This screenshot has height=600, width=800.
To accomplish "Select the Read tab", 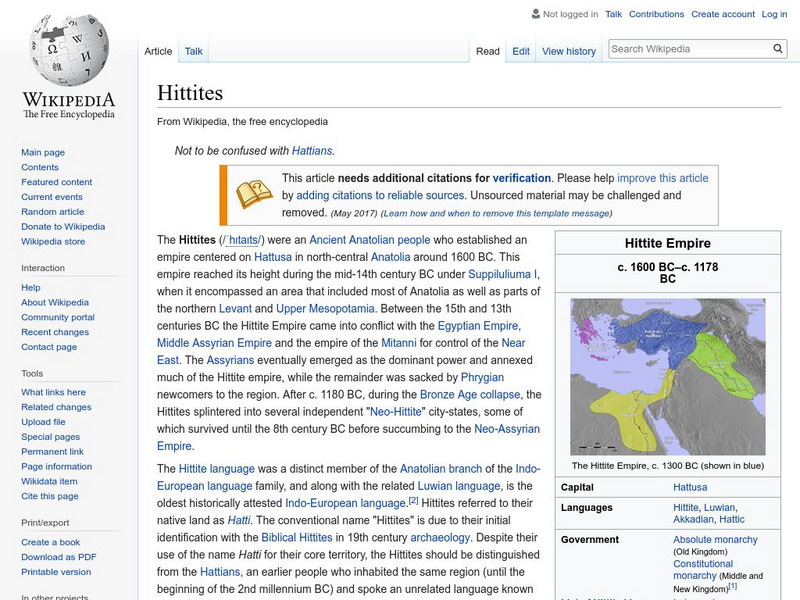I will pos(488,51).
